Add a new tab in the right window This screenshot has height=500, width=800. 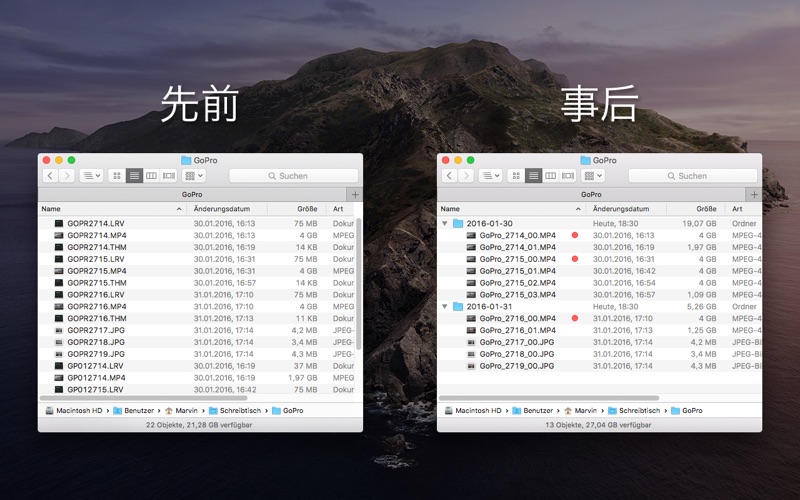pos(754,194)
